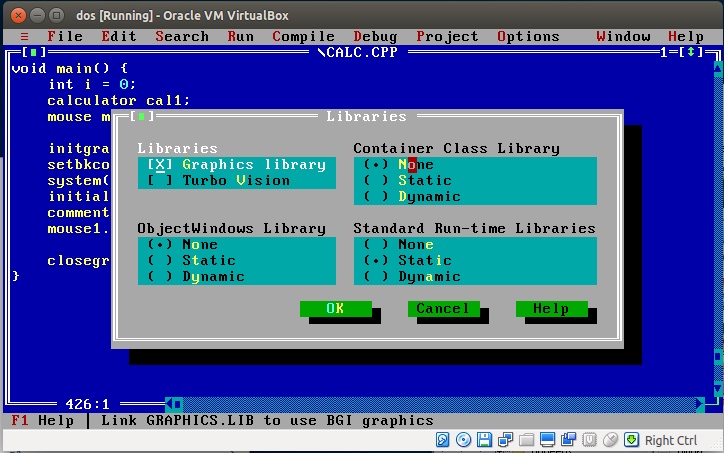Open the Window menu
Viewport: 724px width, 453px height.
[623, 36]
